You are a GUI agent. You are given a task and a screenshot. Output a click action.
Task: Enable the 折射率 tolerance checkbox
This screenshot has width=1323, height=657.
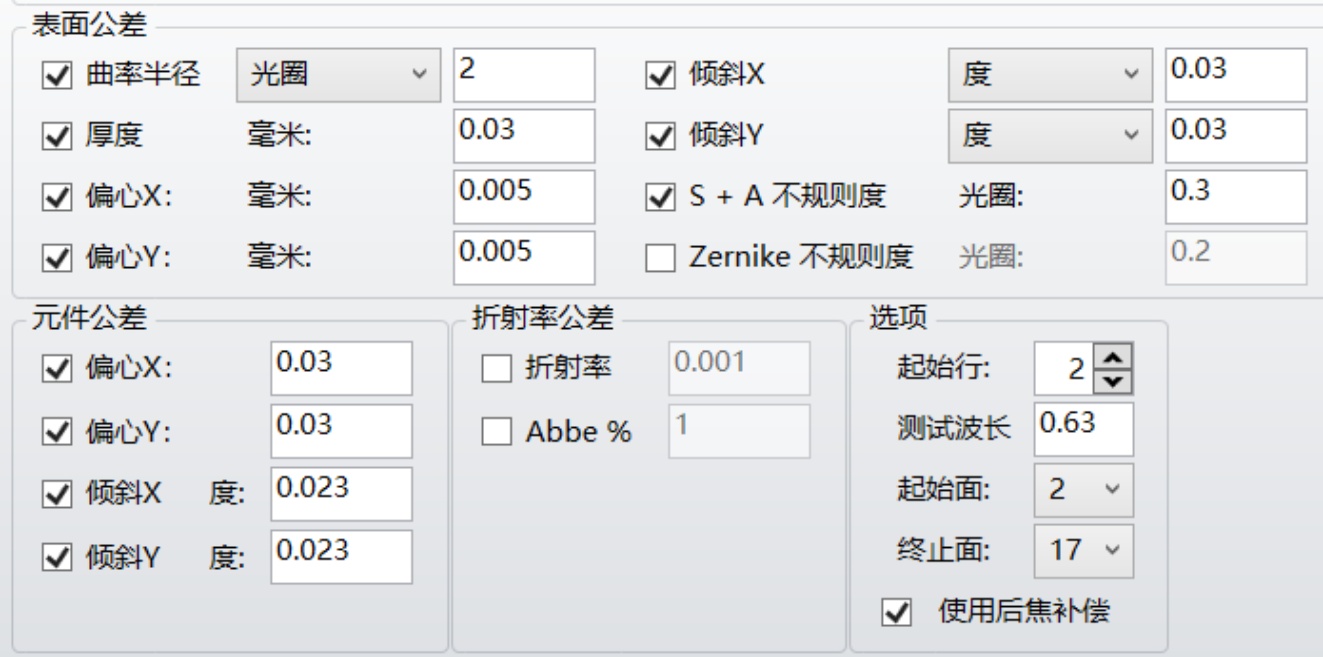point(496,369)
